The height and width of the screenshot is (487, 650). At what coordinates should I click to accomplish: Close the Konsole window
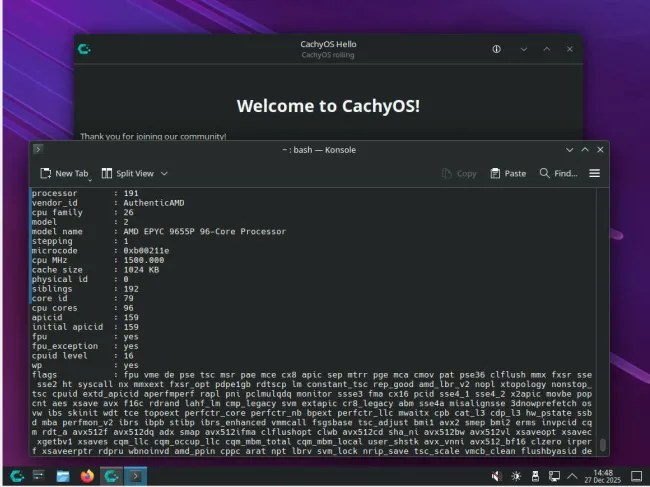(600, 150)
